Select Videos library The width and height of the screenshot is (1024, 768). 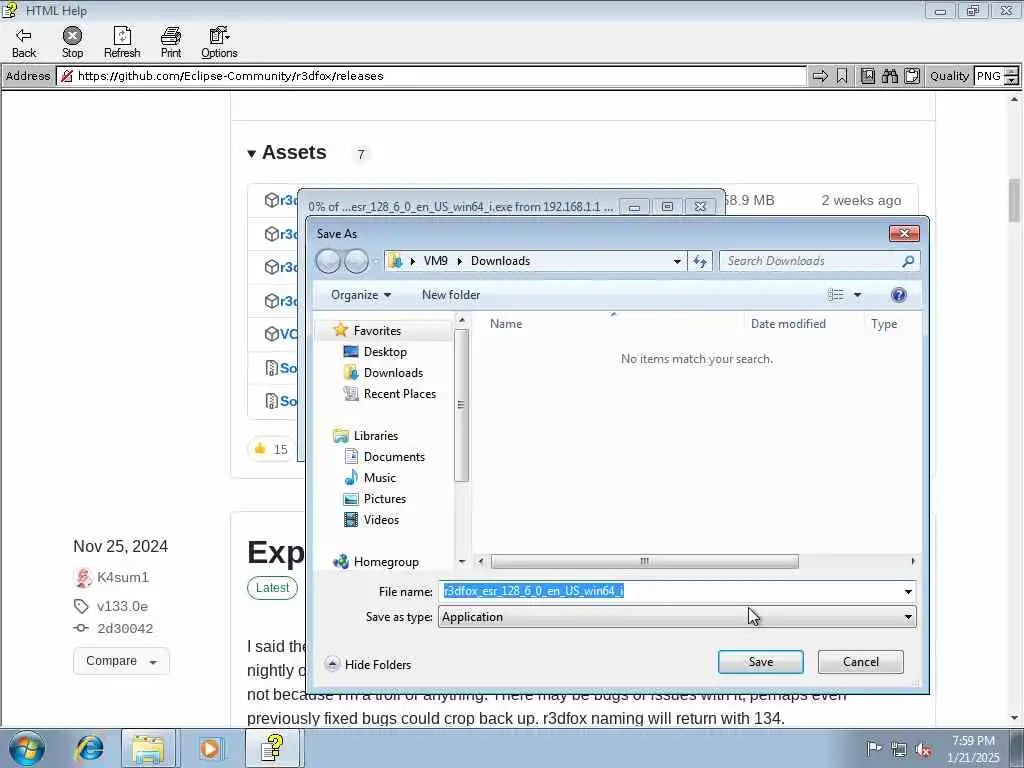click(381, 520)
